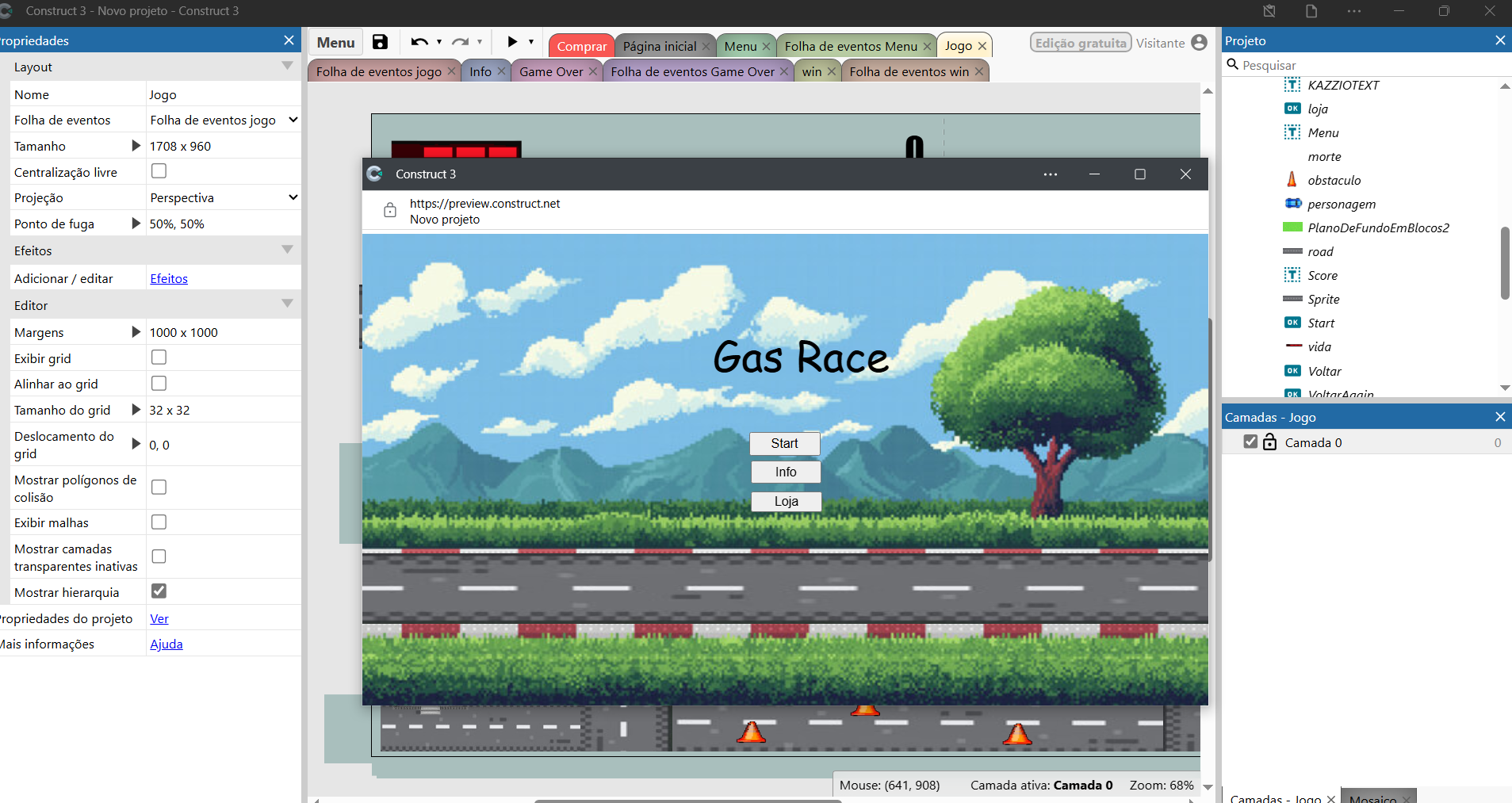Viewport: 1512px width, 803px height.
Task: Toggle lock icon on Camada 0 layer
Action: pos(1269,442)
